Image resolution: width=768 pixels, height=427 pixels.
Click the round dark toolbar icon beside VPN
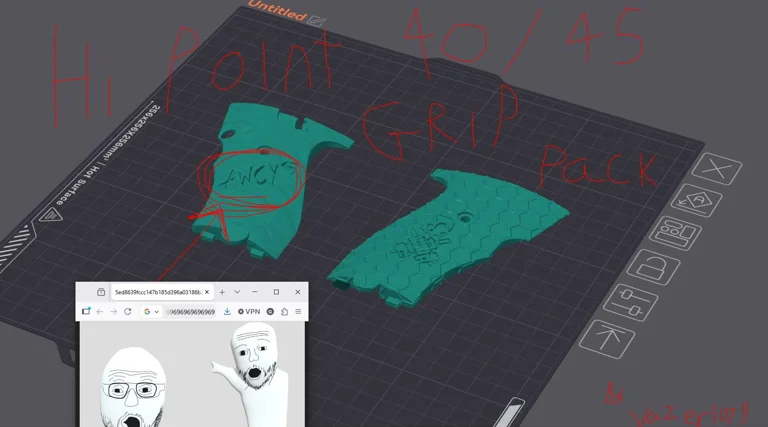(x=270, y=311)
